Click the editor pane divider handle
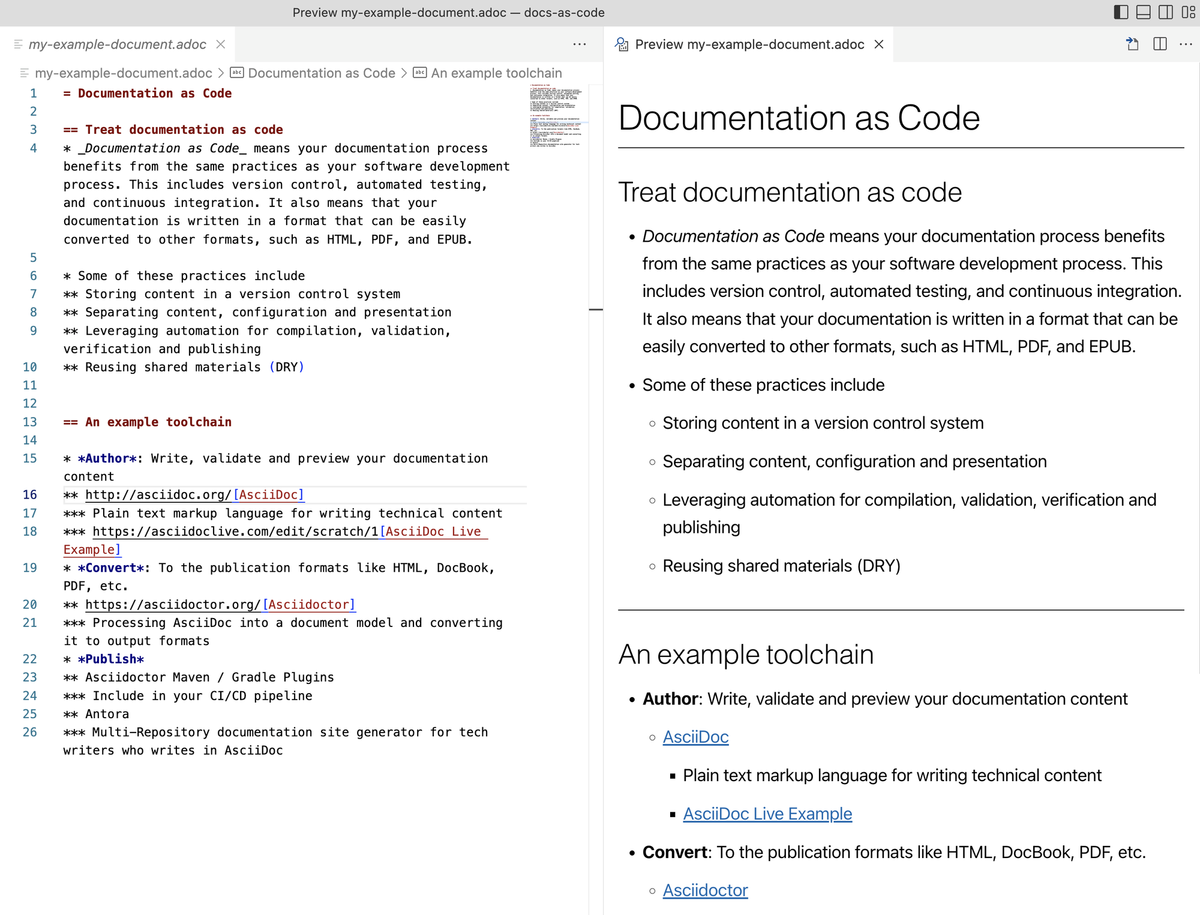The height and width of the screenshot is (915, 1200). click(597, 310)
